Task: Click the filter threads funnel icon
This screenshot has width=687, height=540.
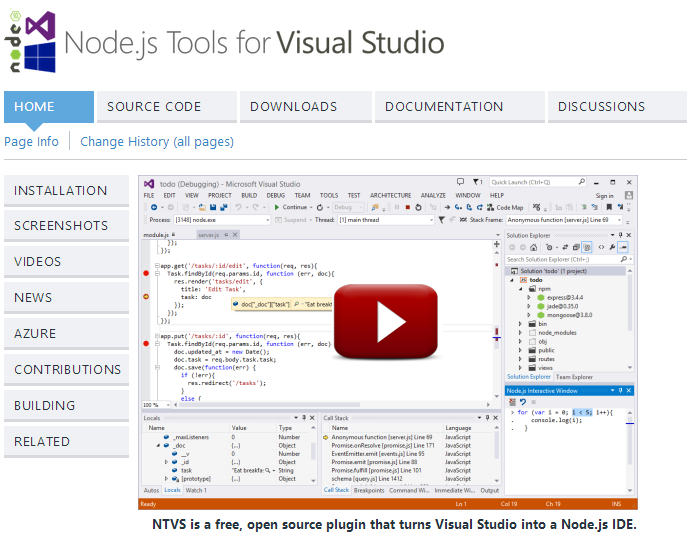Action: point(441,220)
